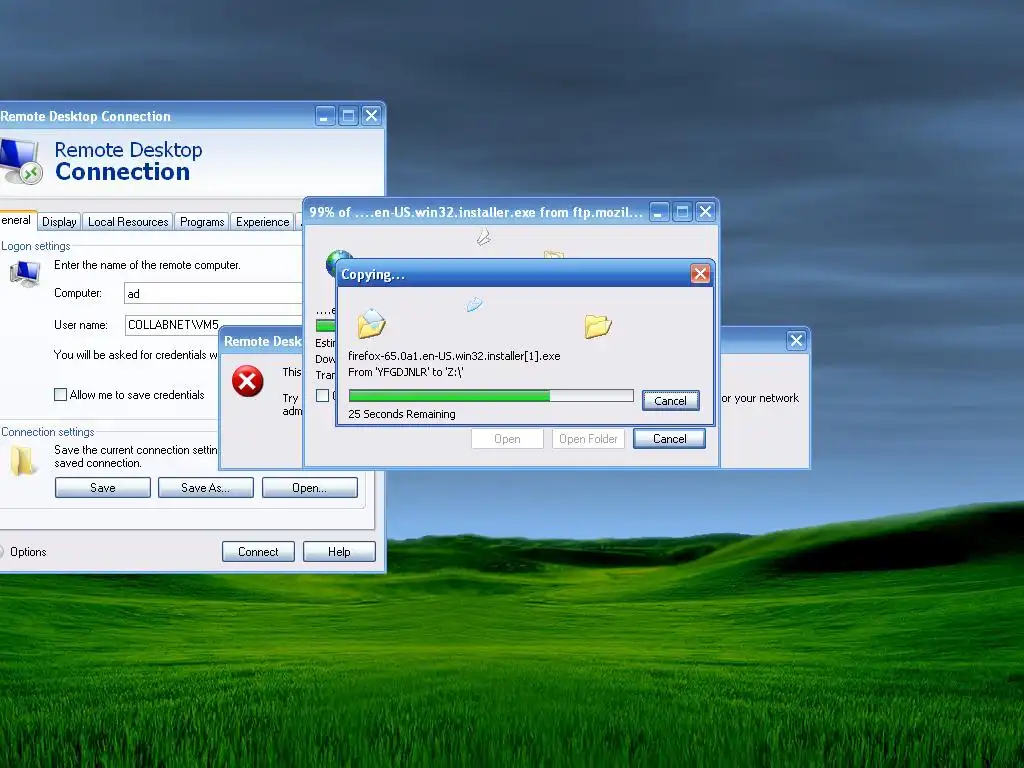
Task: Switch to the Programs tab
Action: pos(202,222)
